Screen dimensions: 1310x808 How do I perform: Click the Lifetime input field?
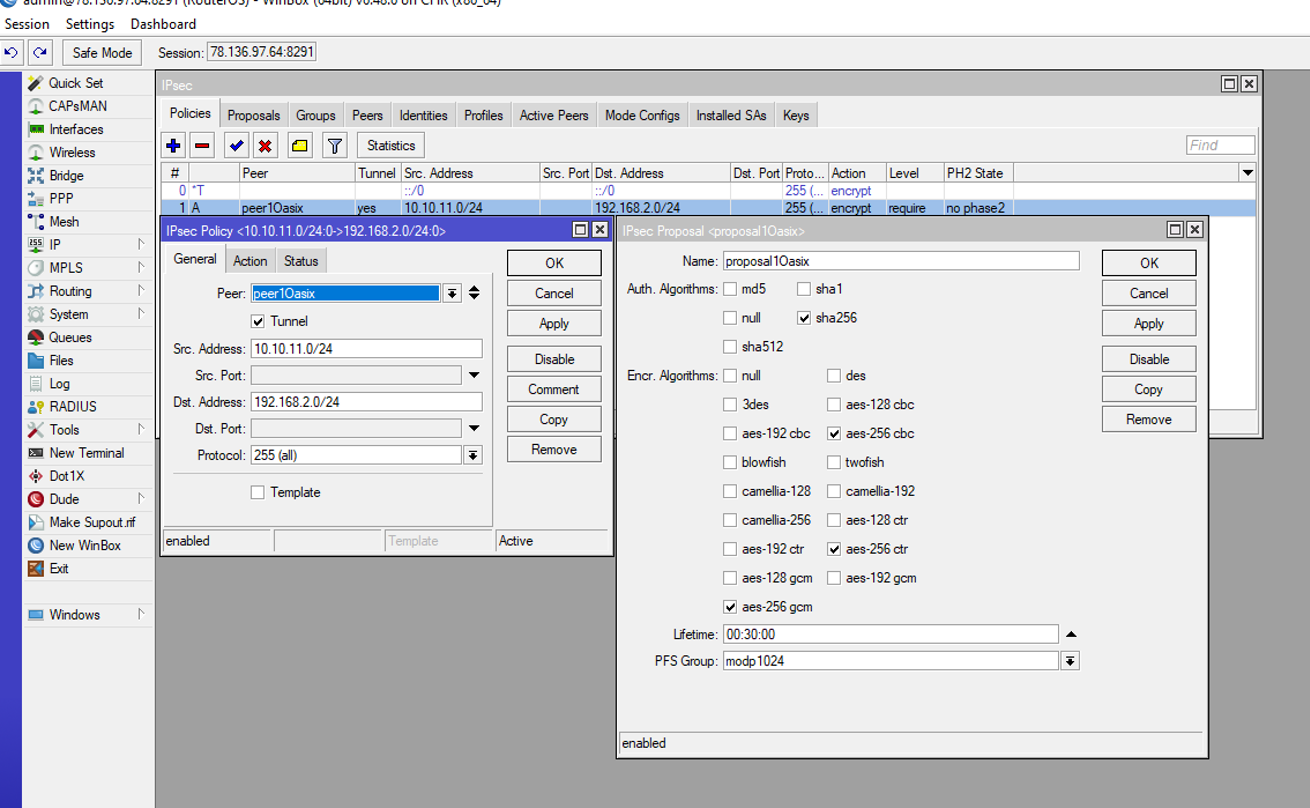(x=890, y=634)
